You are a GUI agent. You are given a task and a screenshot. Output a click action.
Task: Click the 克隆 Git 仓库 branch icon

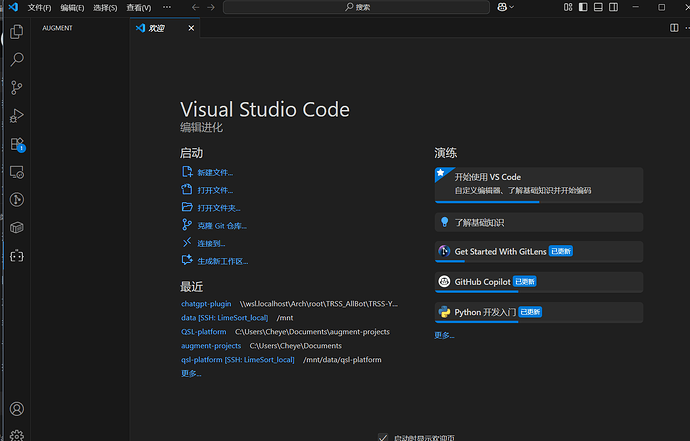pyautogui.click(x=187, y=225)
